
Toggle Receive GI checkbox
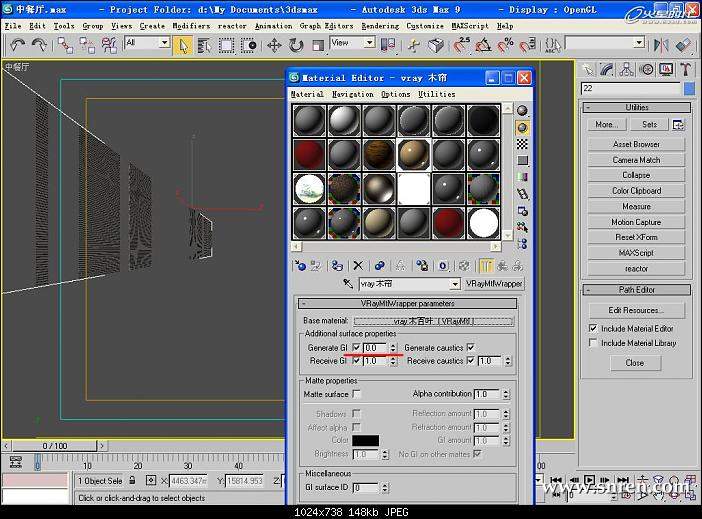[356, 360]
